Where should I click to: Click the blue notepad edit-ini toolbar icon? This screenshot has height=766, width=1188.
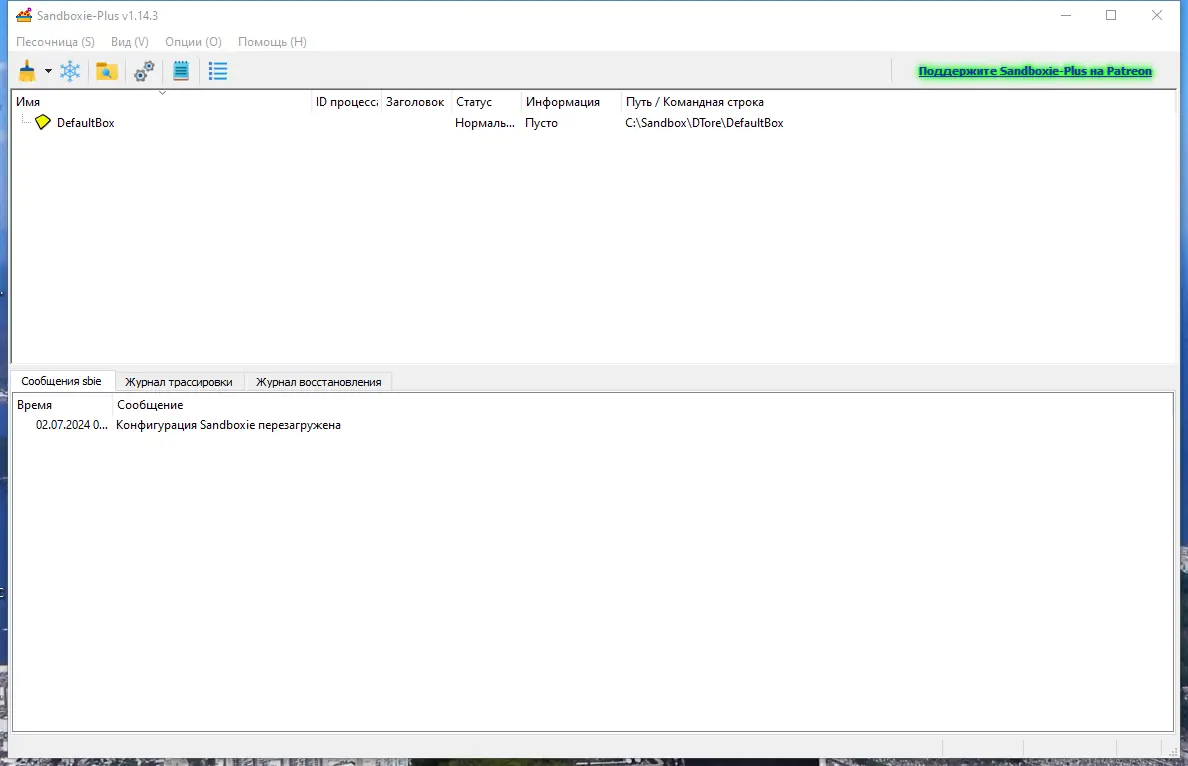click(x=181, y=71)
